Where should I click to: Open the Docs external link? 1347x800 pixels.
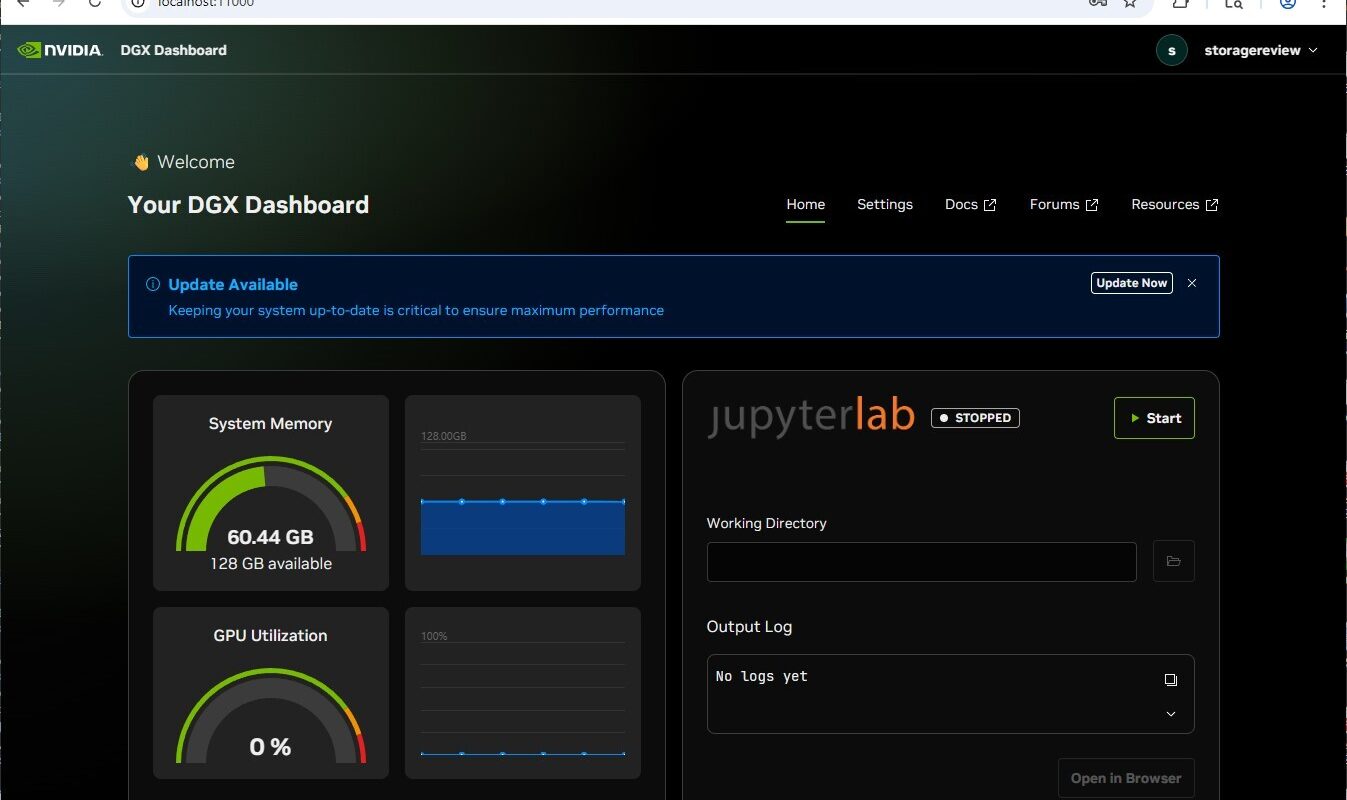(x=970, y=204)
